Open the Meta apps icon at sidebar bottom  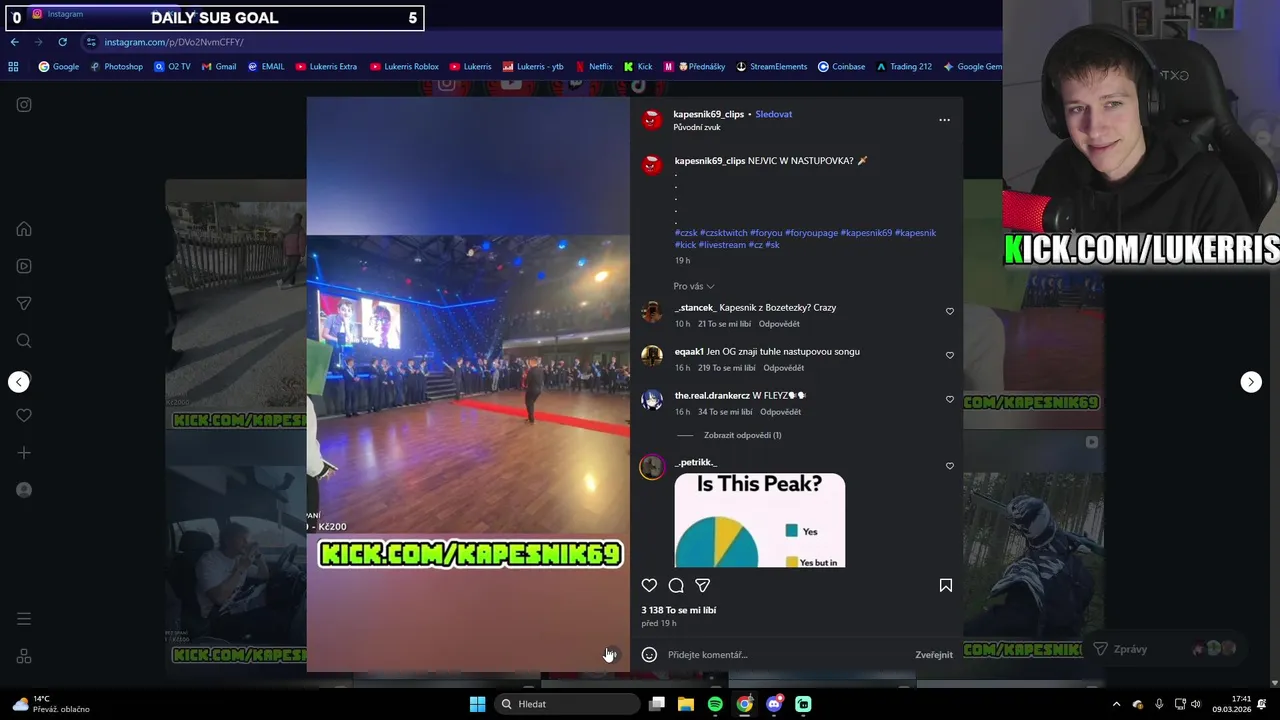(x=24, y=656)
